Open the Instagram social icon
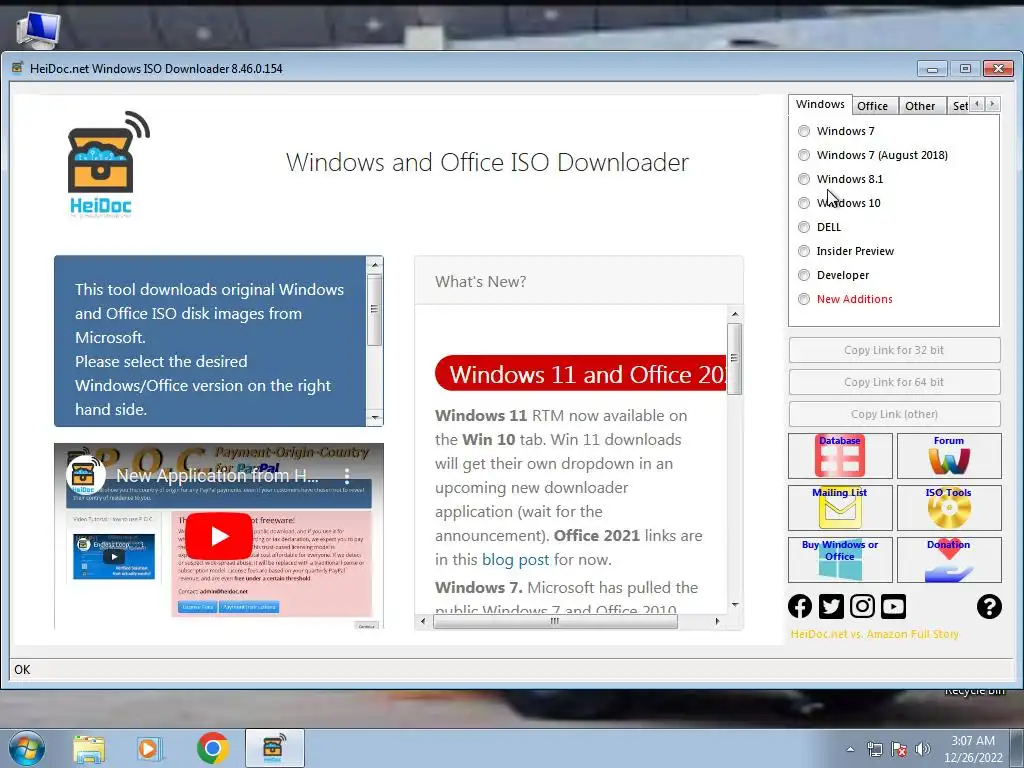The image size is (1024, 768). pyautogui.click(x=862, y=607)
